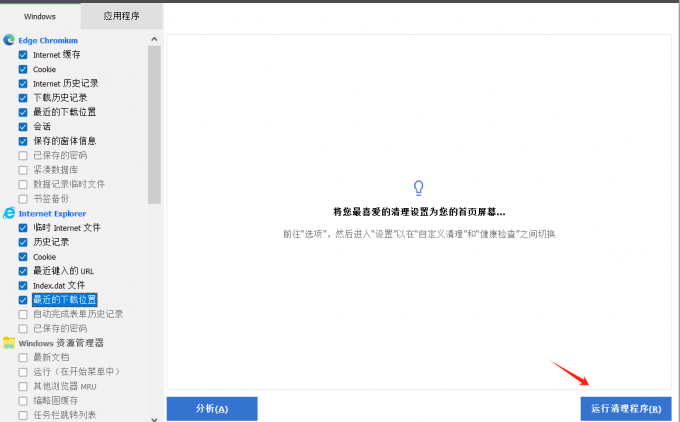Click the 将您最喜爱的清理设置为您的首页屏幕 heading
Image resolution: width=680 pixels, height=422 pixels.
419,212
